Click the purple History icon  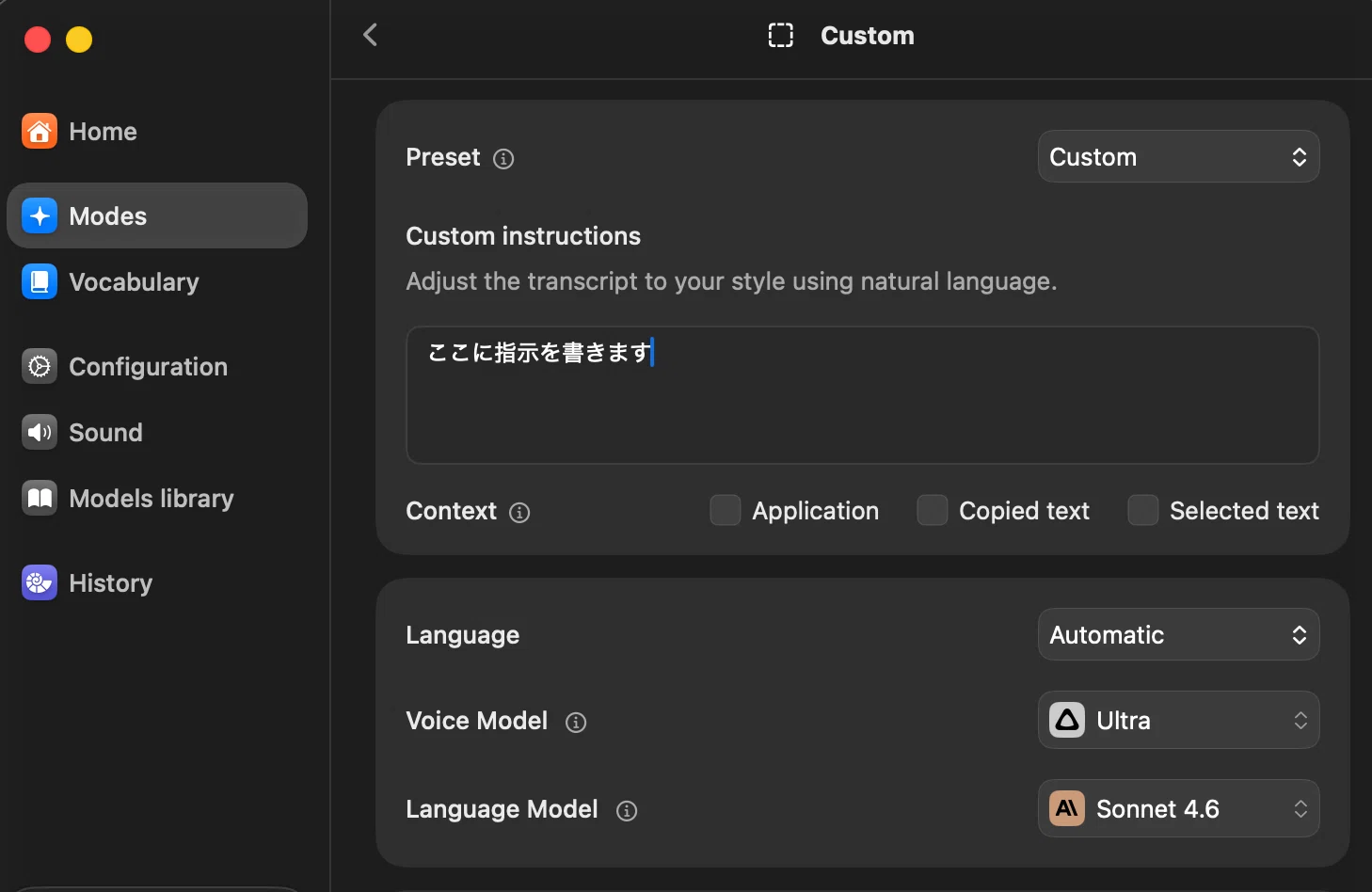point(40,583)
